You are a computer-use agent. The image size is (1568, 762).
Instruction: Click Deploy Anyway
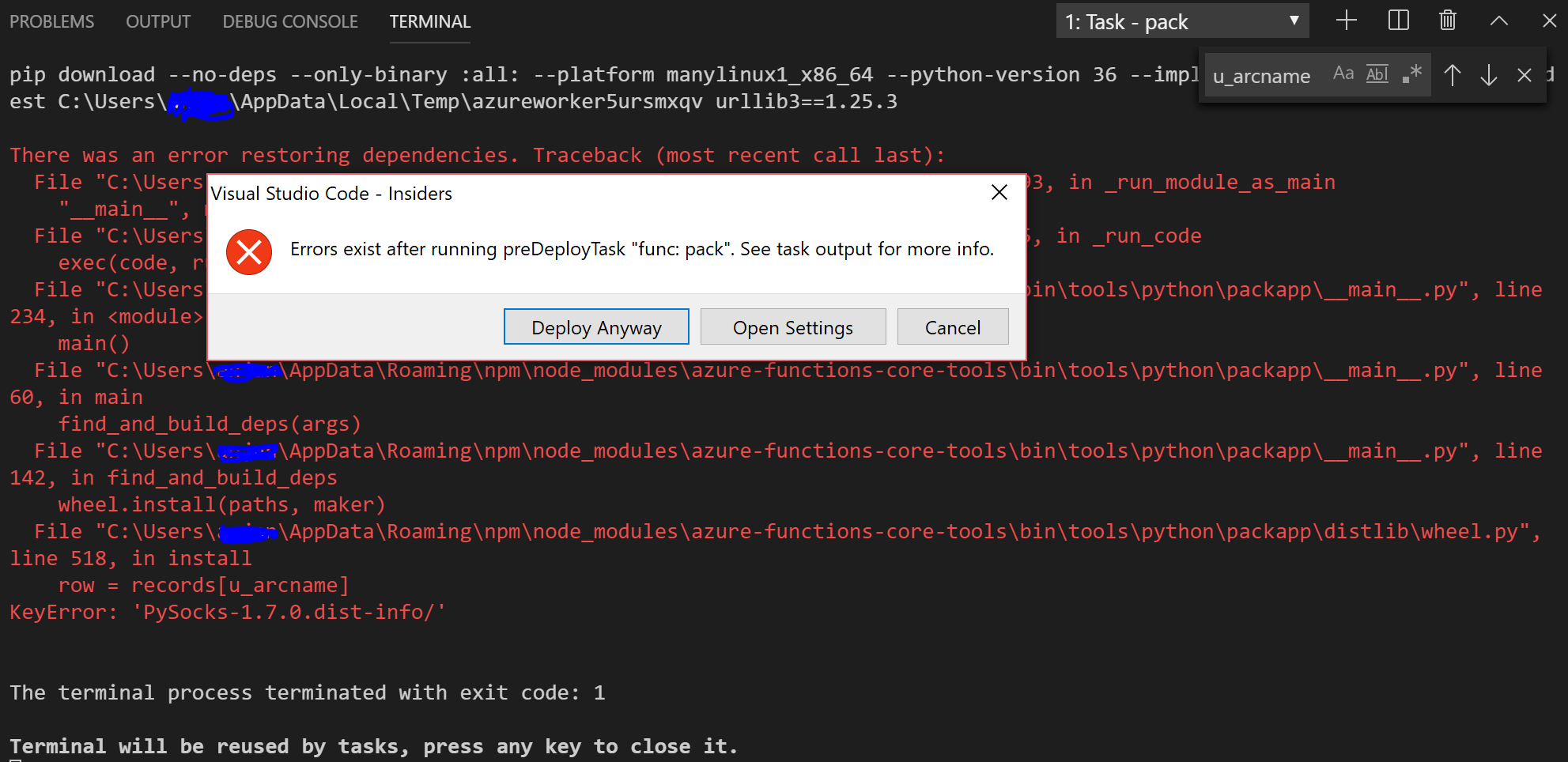(x=596, y=326)
